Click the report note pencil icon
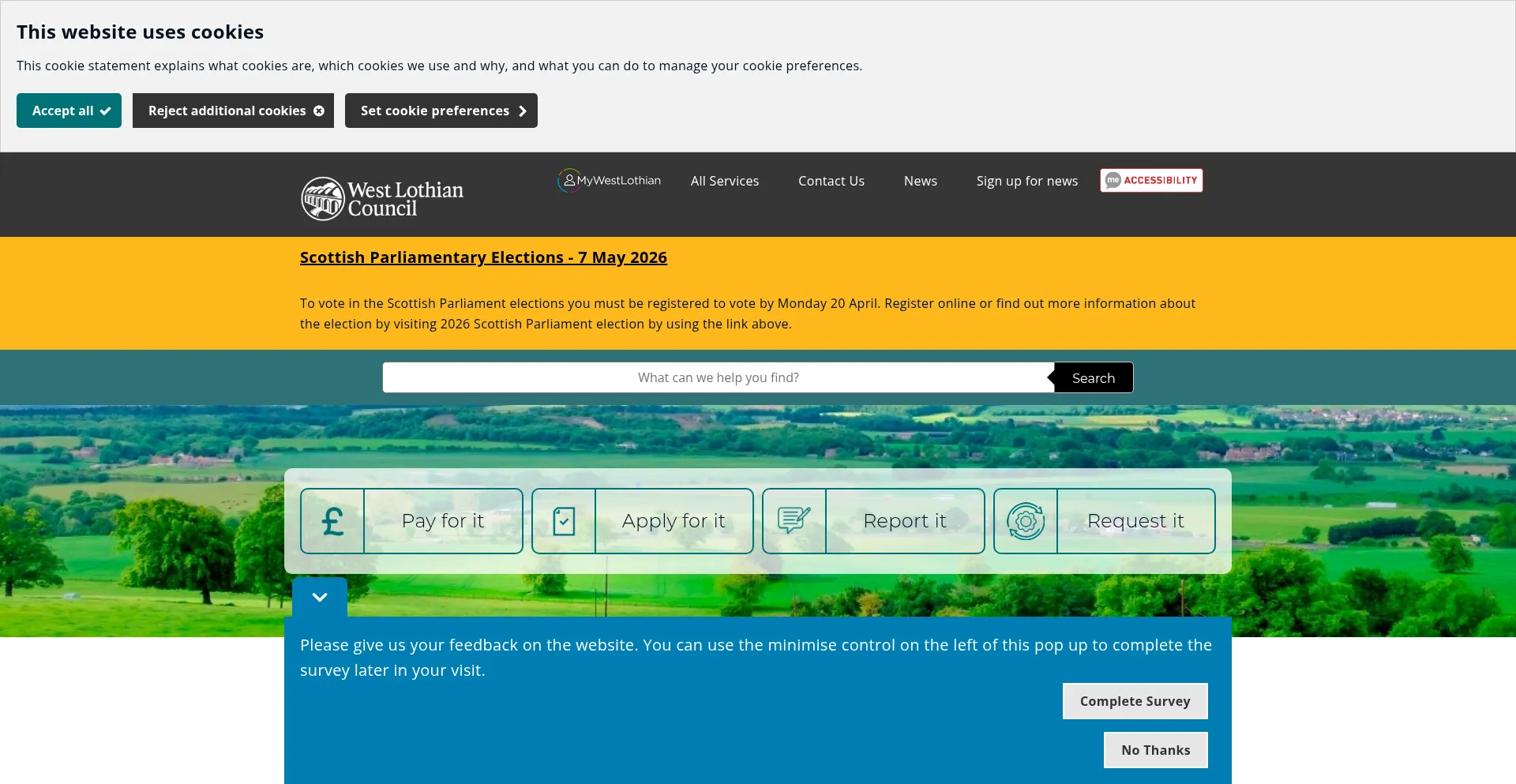Viewport: 1516px width, 784px height. click(x=794, y=521)
